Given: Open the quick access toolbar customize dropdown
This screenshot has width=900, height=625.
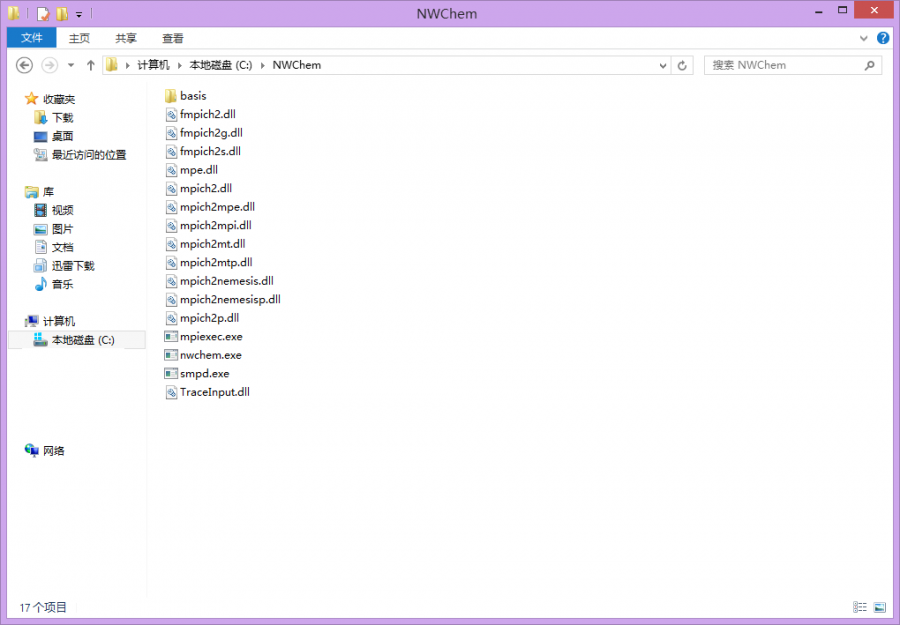Looking at the screenshot, I should coord(79,14).
